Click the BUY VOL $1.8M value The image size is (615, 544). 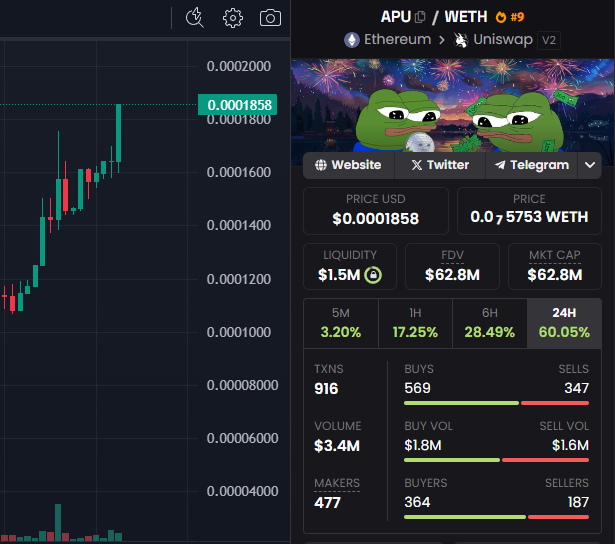(423, 445)
